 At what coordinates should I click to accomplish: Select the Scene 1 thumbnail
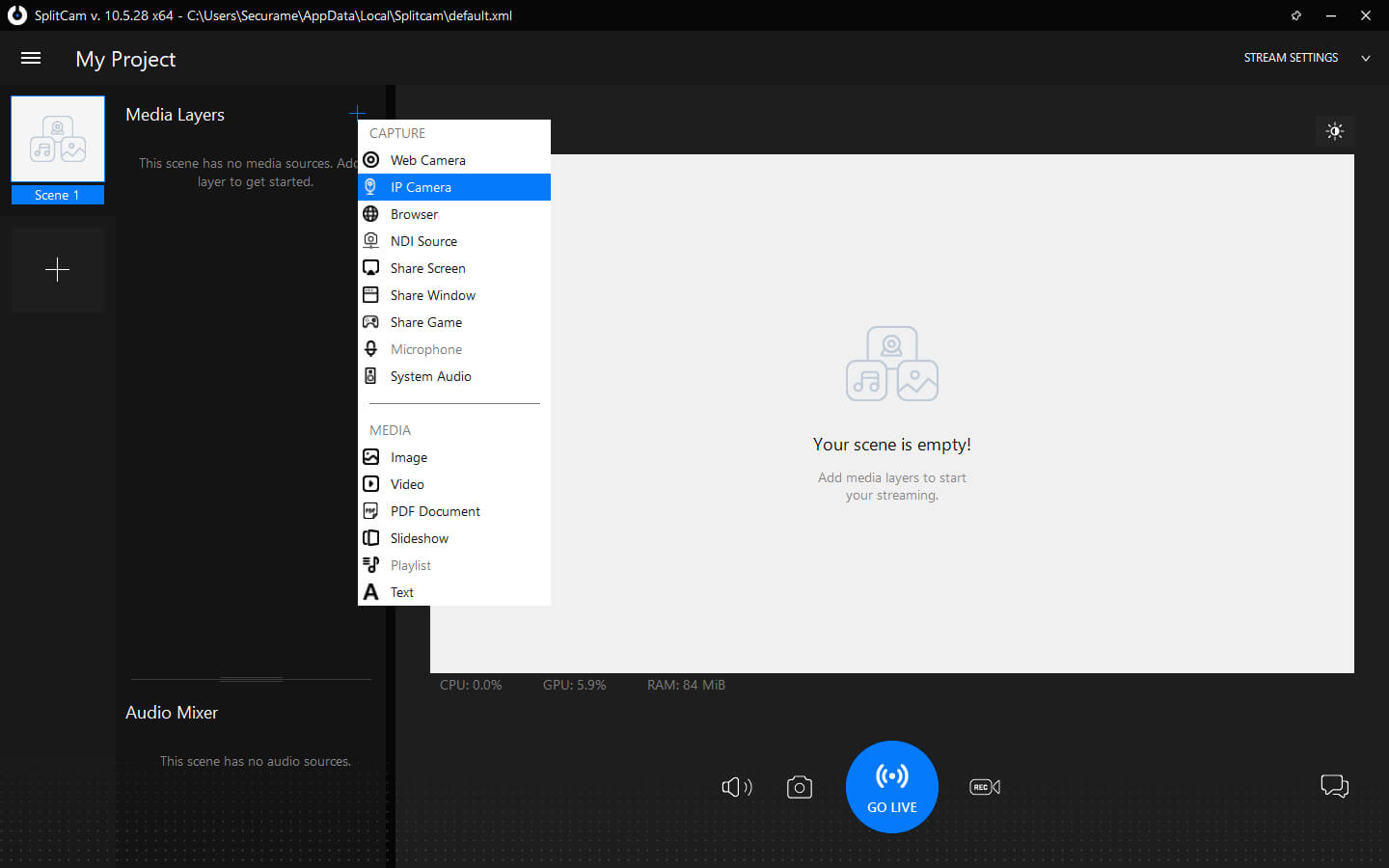58,139
